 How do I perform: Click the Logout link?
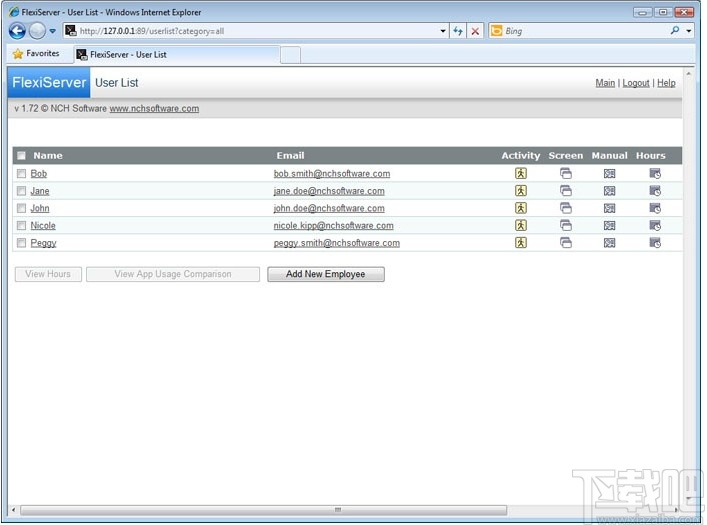pos(636,83)
